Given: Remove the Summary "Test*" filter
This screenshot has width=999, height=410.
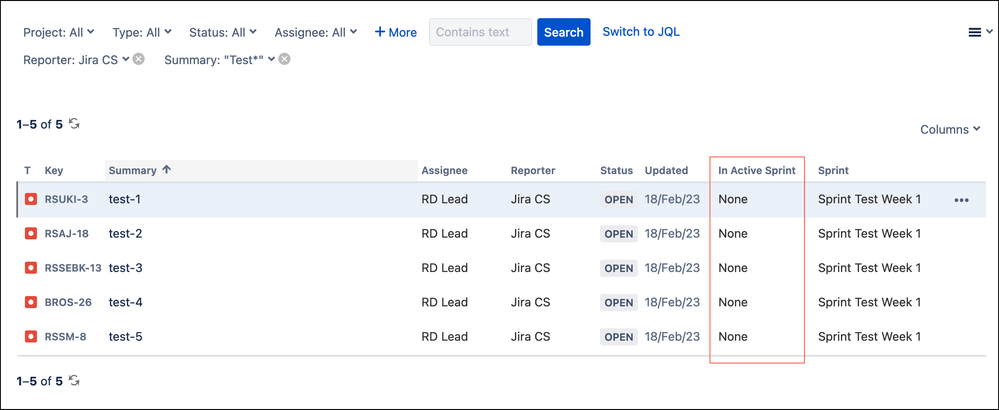Looking at the screenshot, I should tap(285, 59).
